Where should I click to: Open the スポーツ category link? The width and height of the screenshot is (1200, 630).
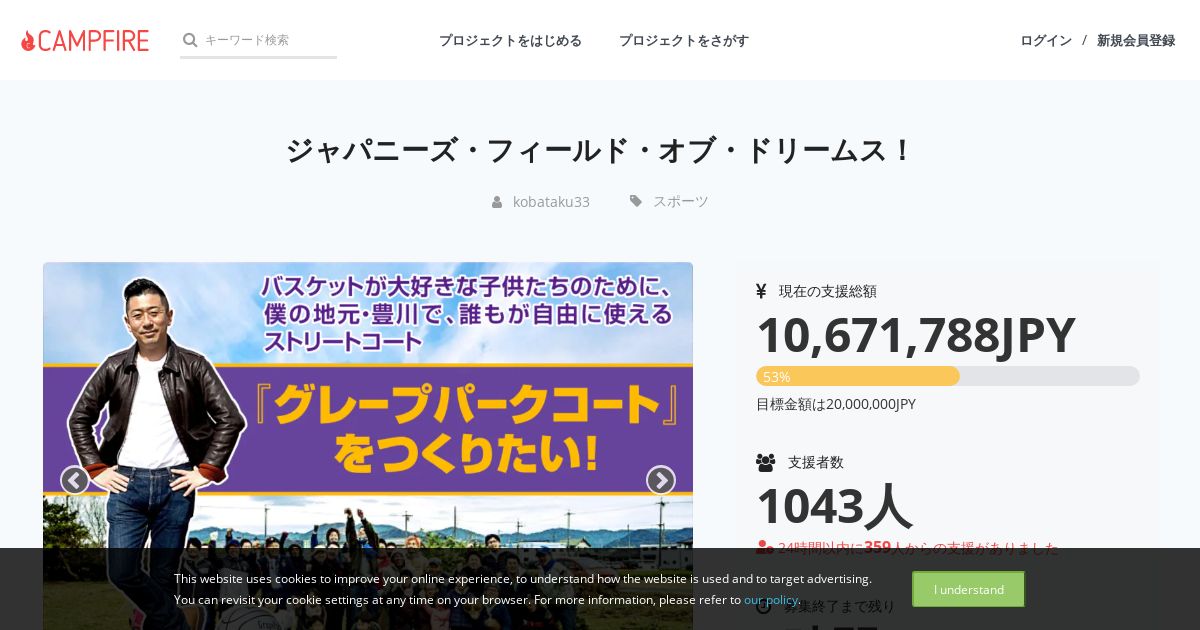point(681,201)
